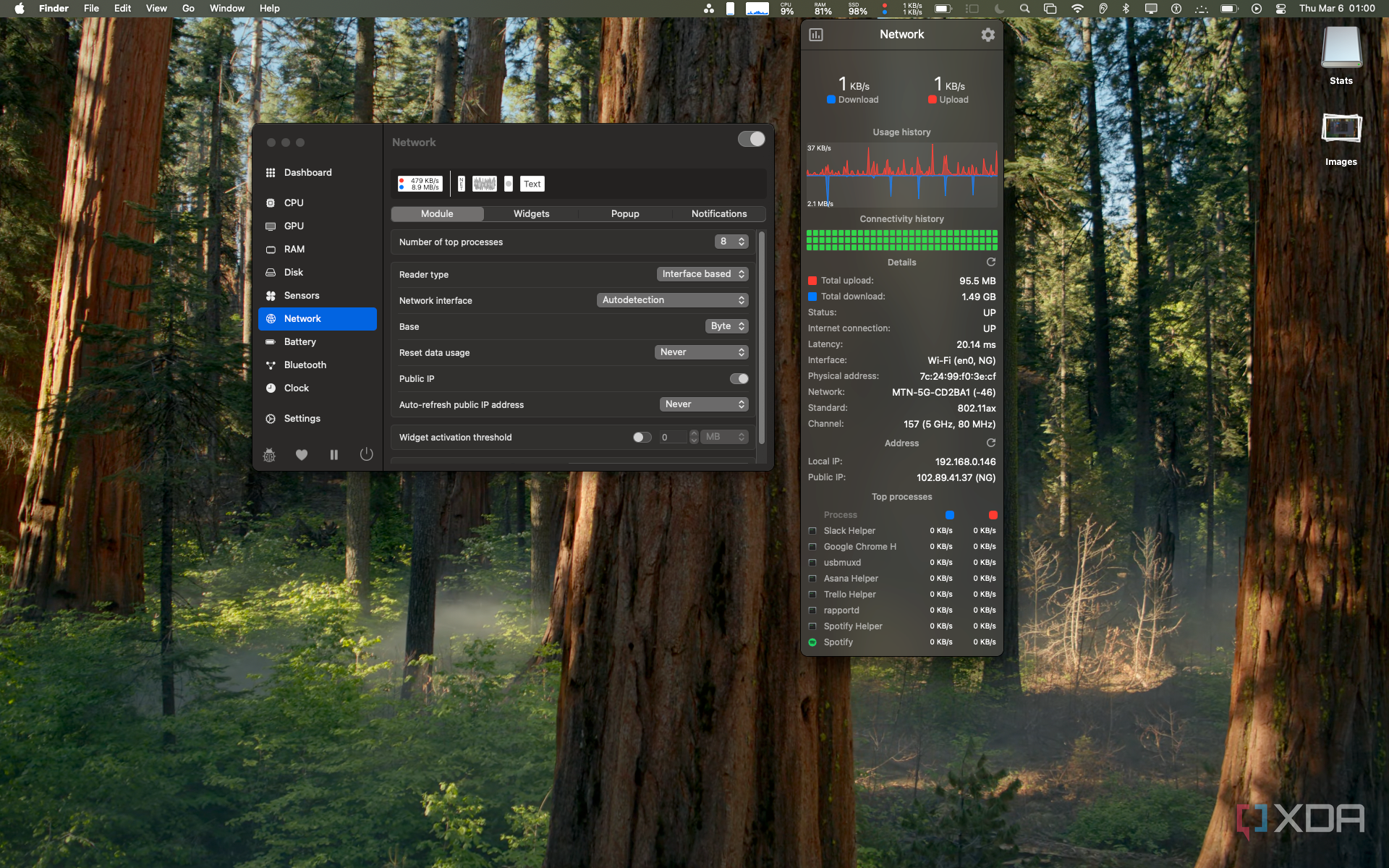Image resolution: width=1389 pixels, height=868 pixels.
Task: Open the Reader type dropdown
Action: pos(702,274)
